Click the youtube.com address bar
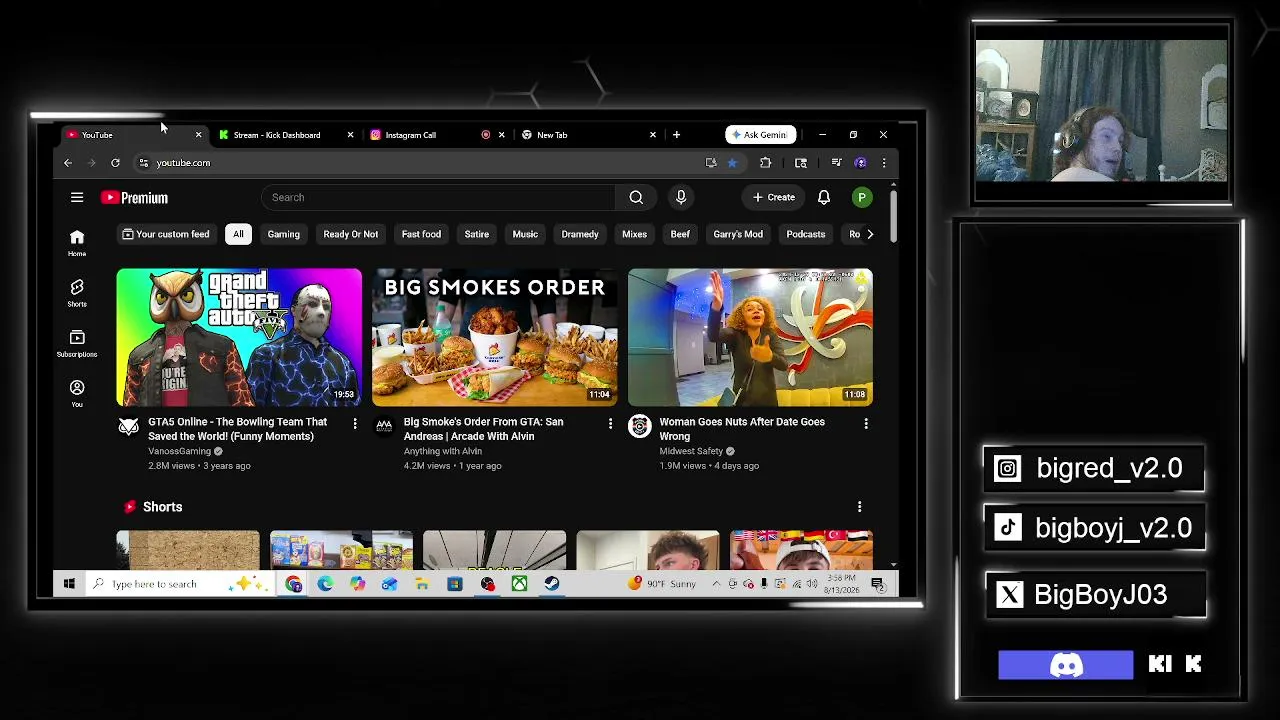 [420, 163]
